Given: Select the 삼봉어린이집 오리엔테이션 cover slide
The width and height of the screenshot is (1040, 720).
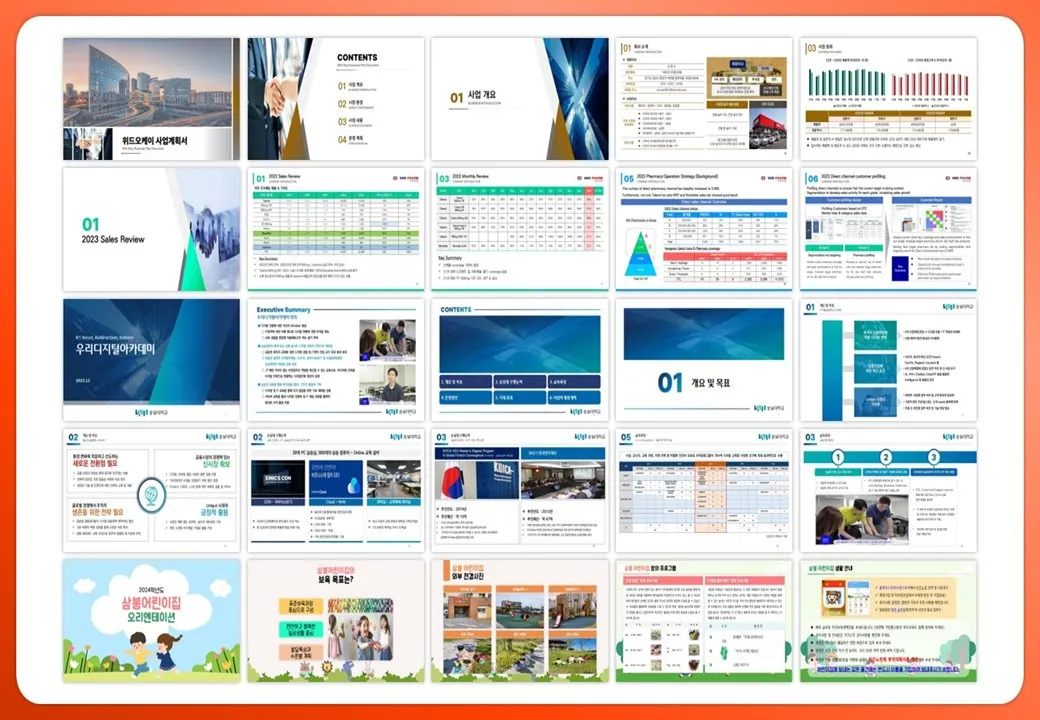Looking at the screenshot, I should [x=151, y=620].
